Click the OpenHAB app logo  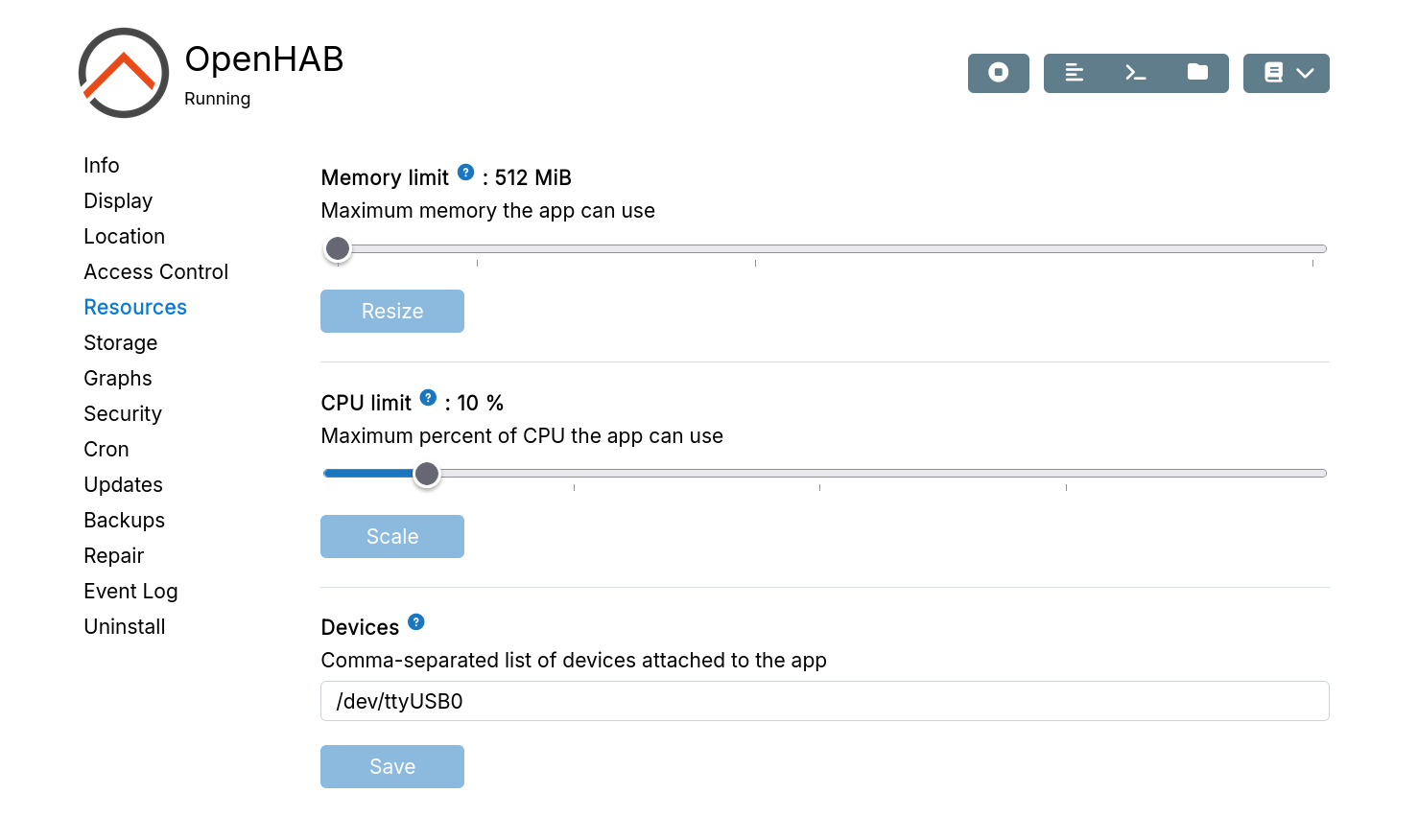[x=124, y=73]
